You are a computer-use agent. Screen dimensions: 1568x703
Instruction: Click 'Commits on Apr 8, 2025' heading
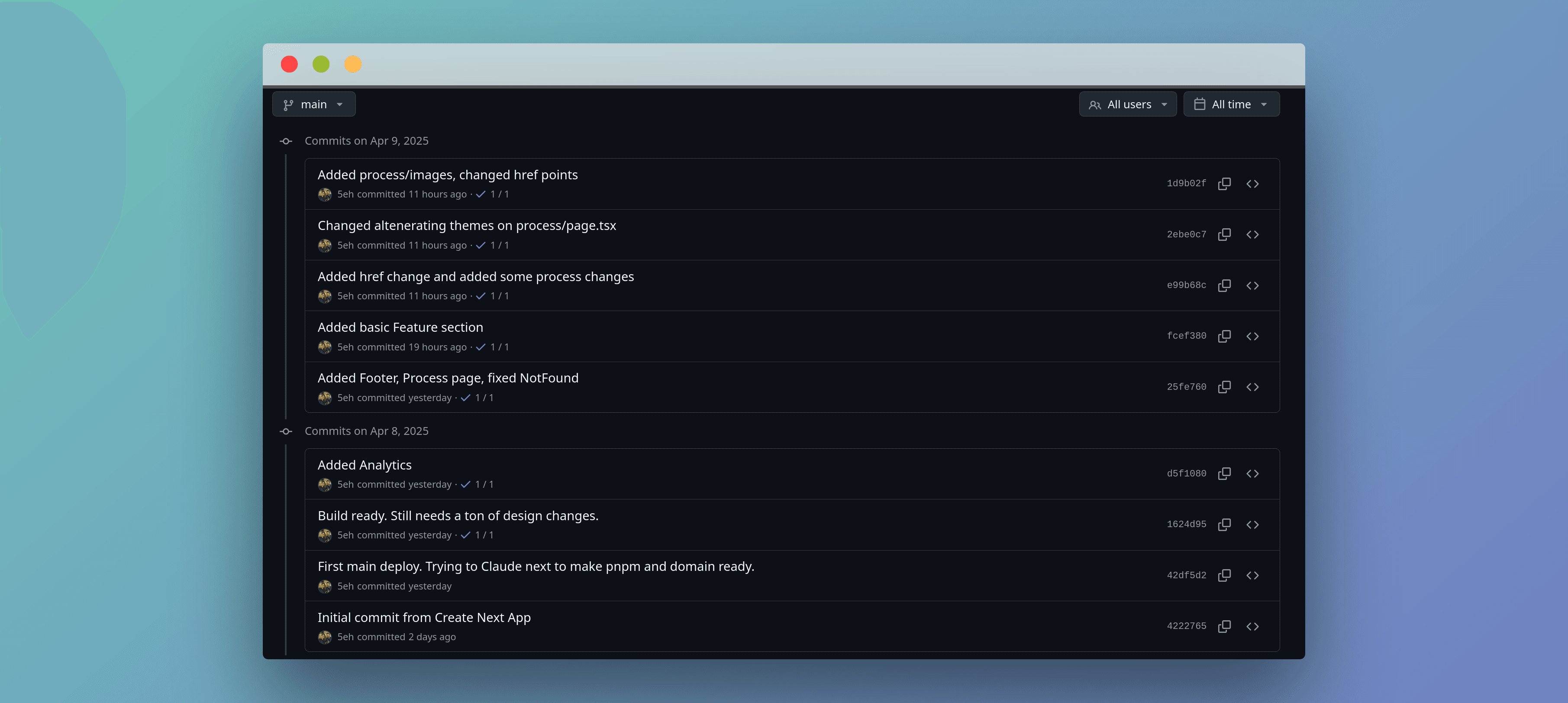pos(366,431)
